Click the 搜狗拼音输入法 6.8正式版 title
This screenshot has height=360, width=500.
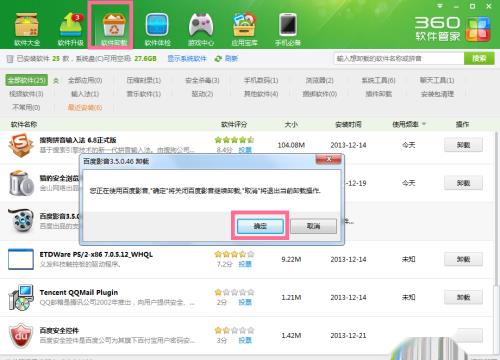tap(78, 140)
